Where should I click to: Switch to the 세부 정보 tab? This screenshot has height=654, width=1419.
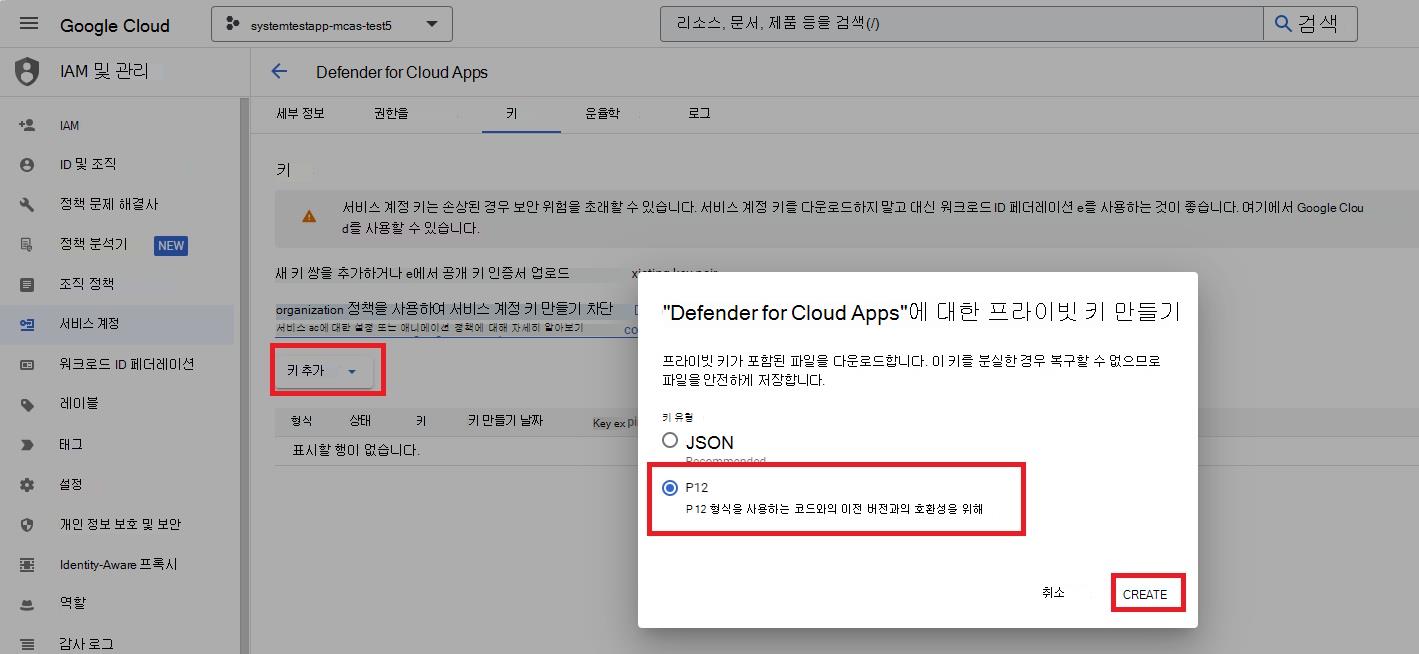click(x=300, y=114)
